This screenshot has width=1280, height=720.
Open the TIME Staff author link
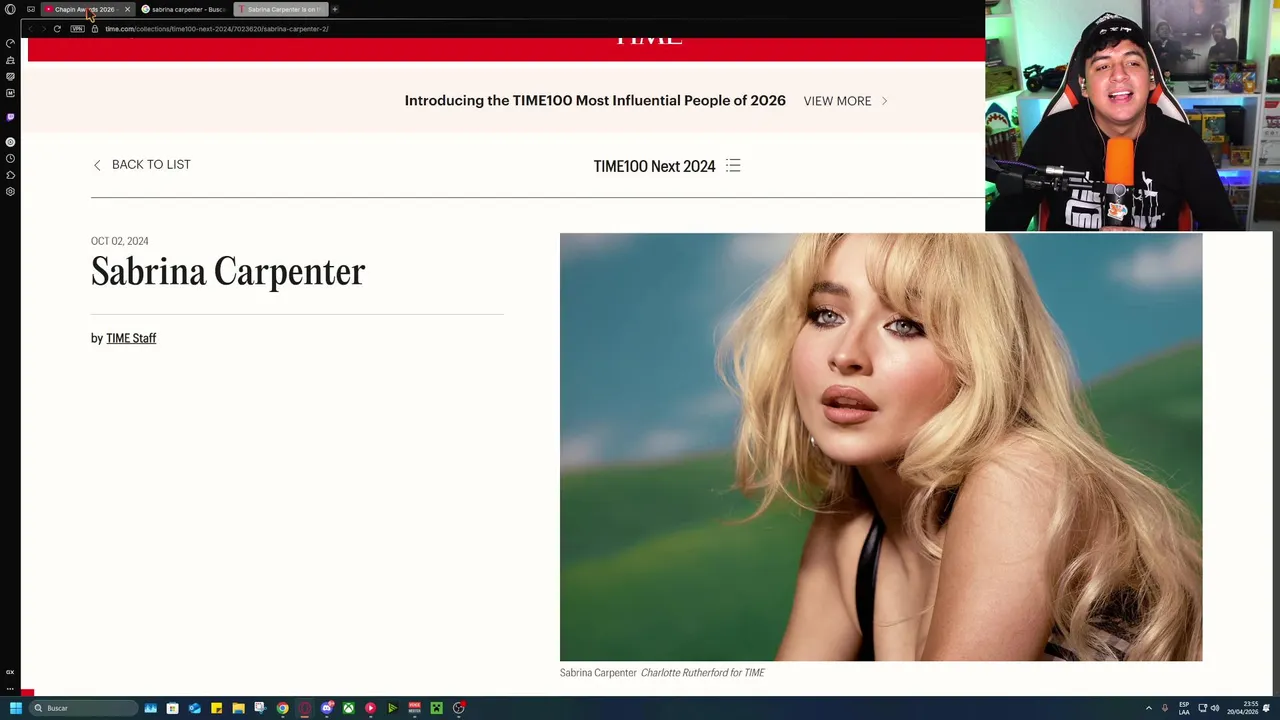[131, 338]
